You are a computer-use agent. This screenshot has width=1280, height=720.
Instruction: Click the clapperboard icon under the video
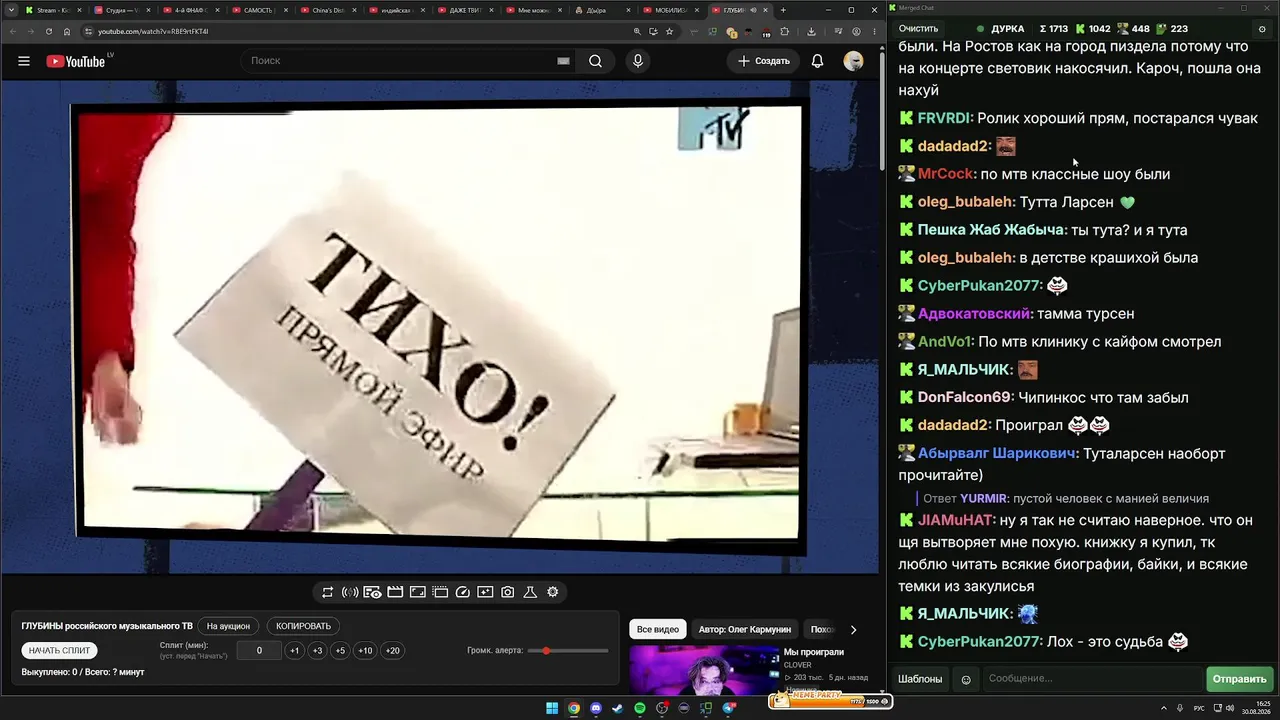pos(395,592)
